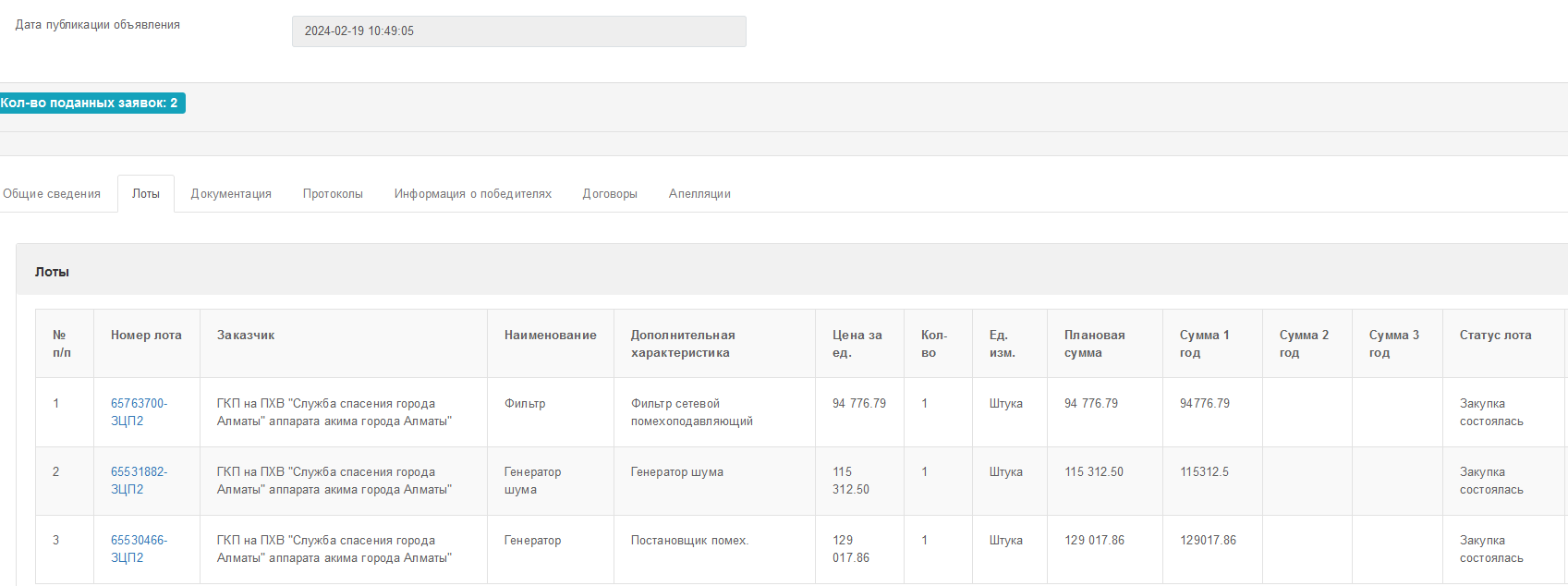The width and height of the screenshot is (1568, 586).
Task: Click the Номер лота column header
Action: 146,336
